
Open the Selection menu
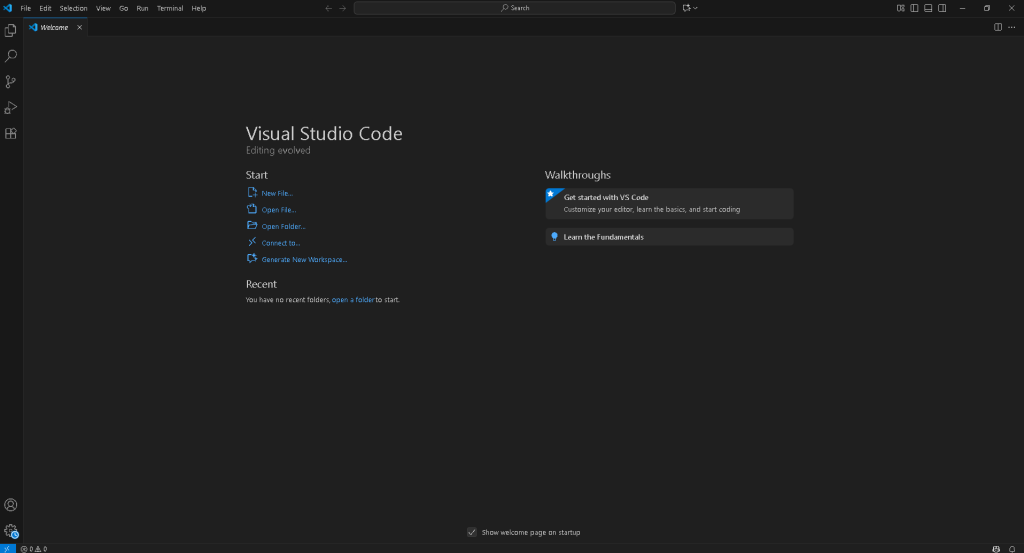tap(73, 8)
